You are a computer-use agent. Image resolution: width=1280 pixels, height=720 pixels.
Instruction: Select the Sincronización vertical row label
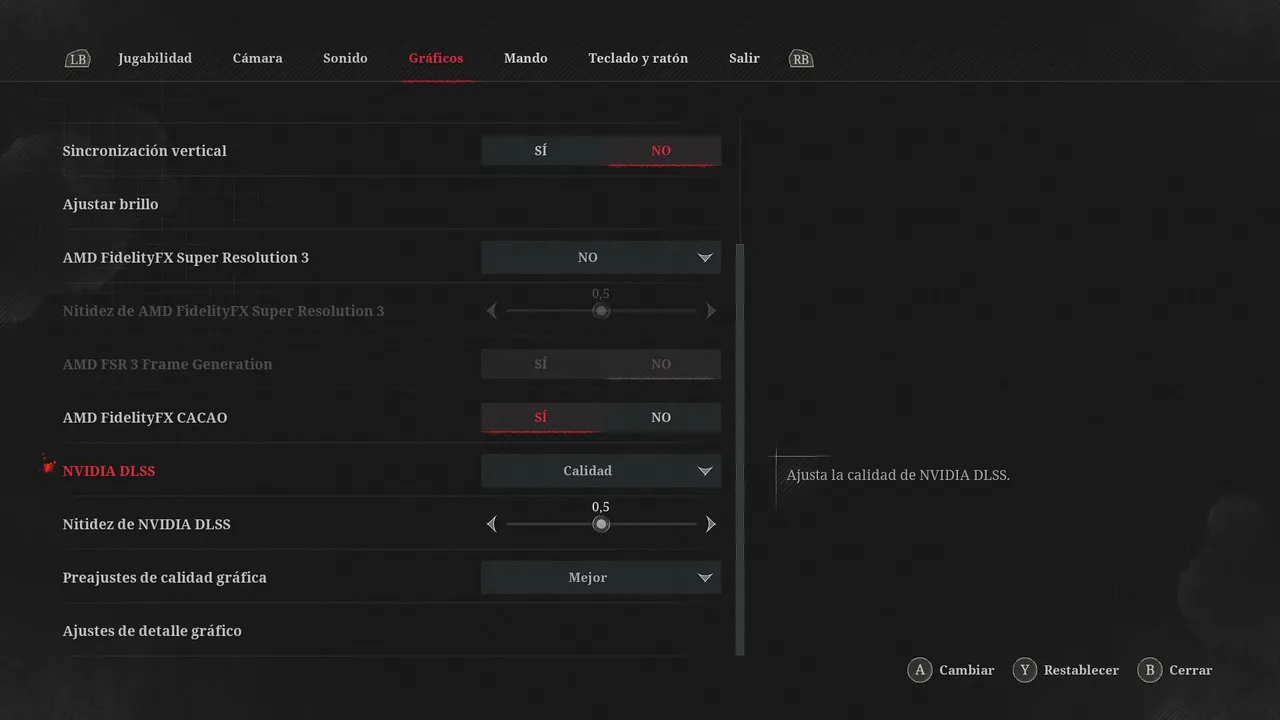[145, 151]
